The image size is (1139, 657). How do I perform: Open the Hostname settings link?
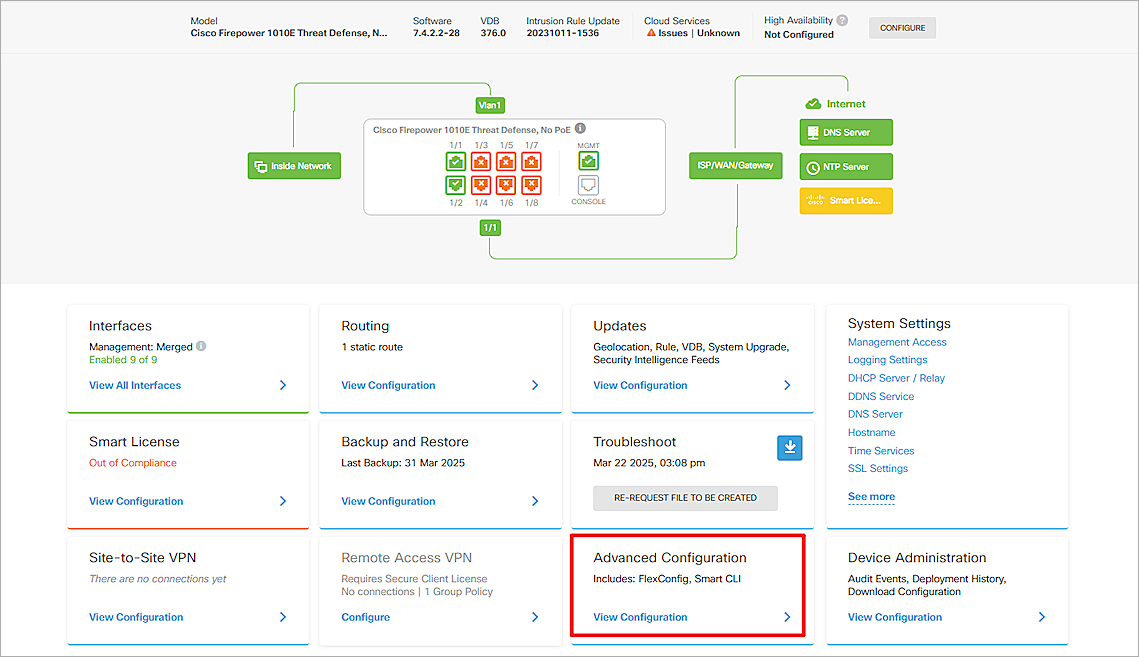coord(871,432)
